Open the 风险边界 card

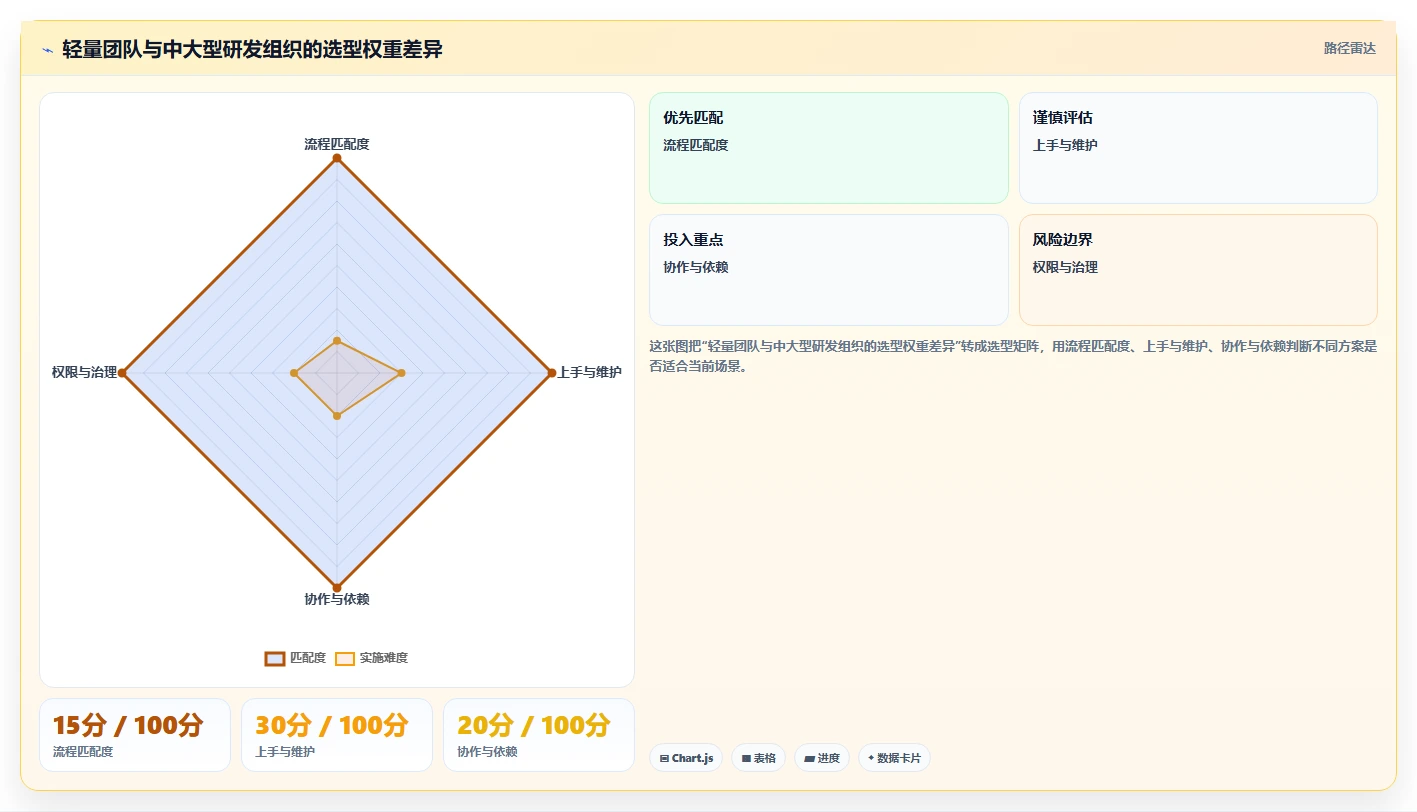tap(1198, 270)
